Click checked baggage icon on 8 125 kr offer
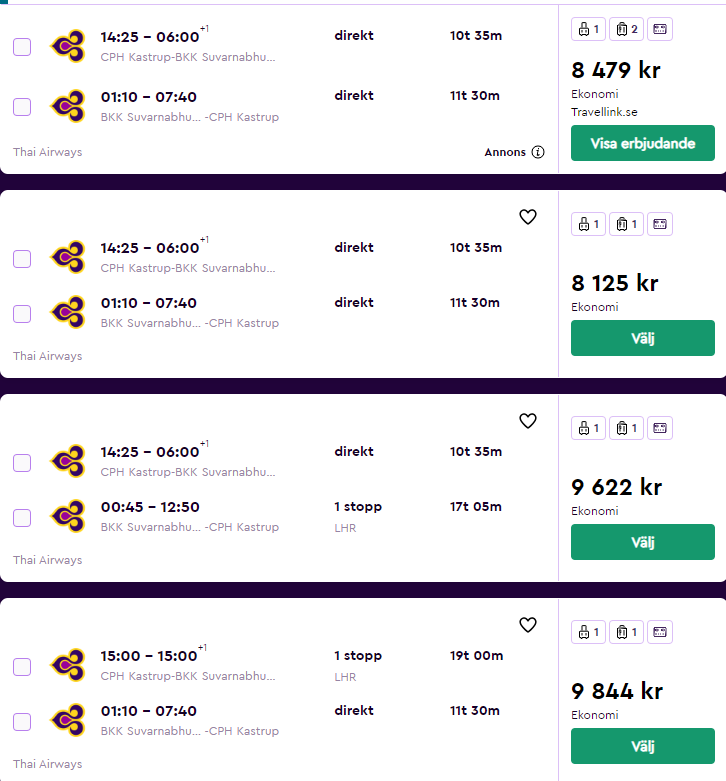 (x=626, y=224)
